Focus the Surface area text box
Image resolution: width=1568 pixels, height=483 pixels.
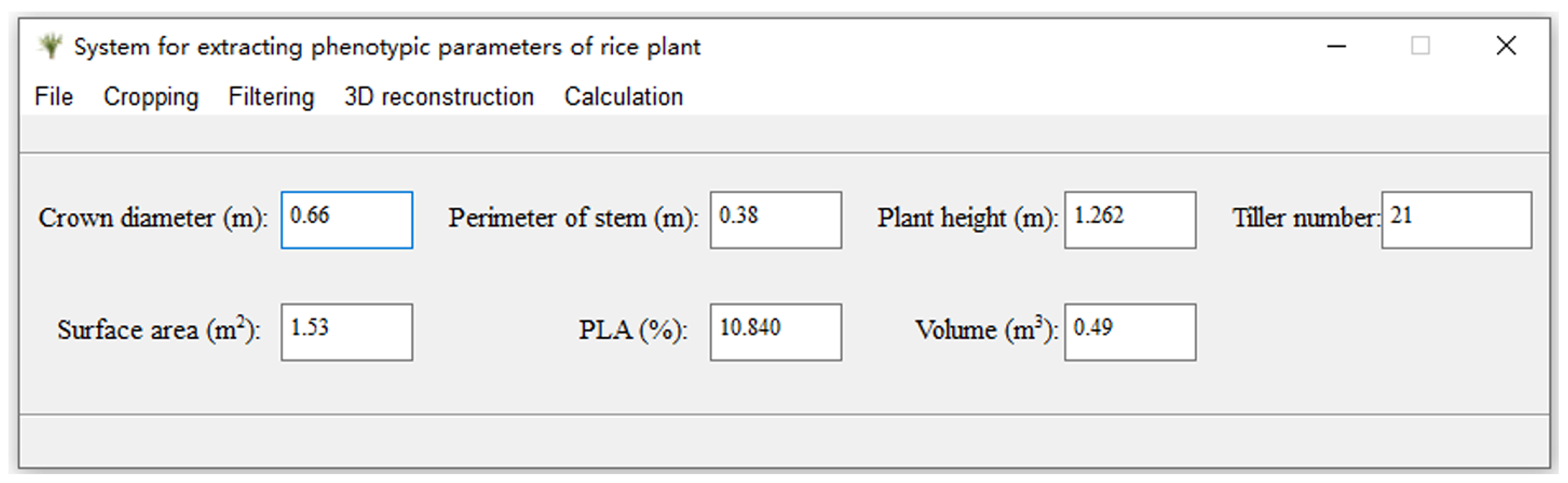(347, 332)
